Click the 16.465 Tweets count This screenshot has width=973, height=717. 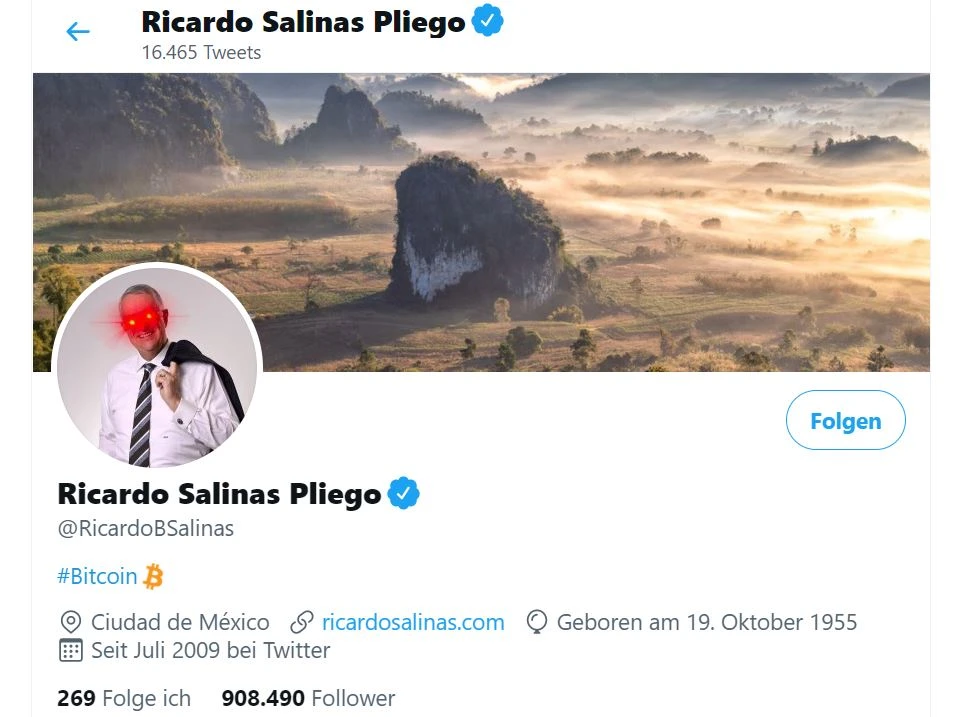201,53
